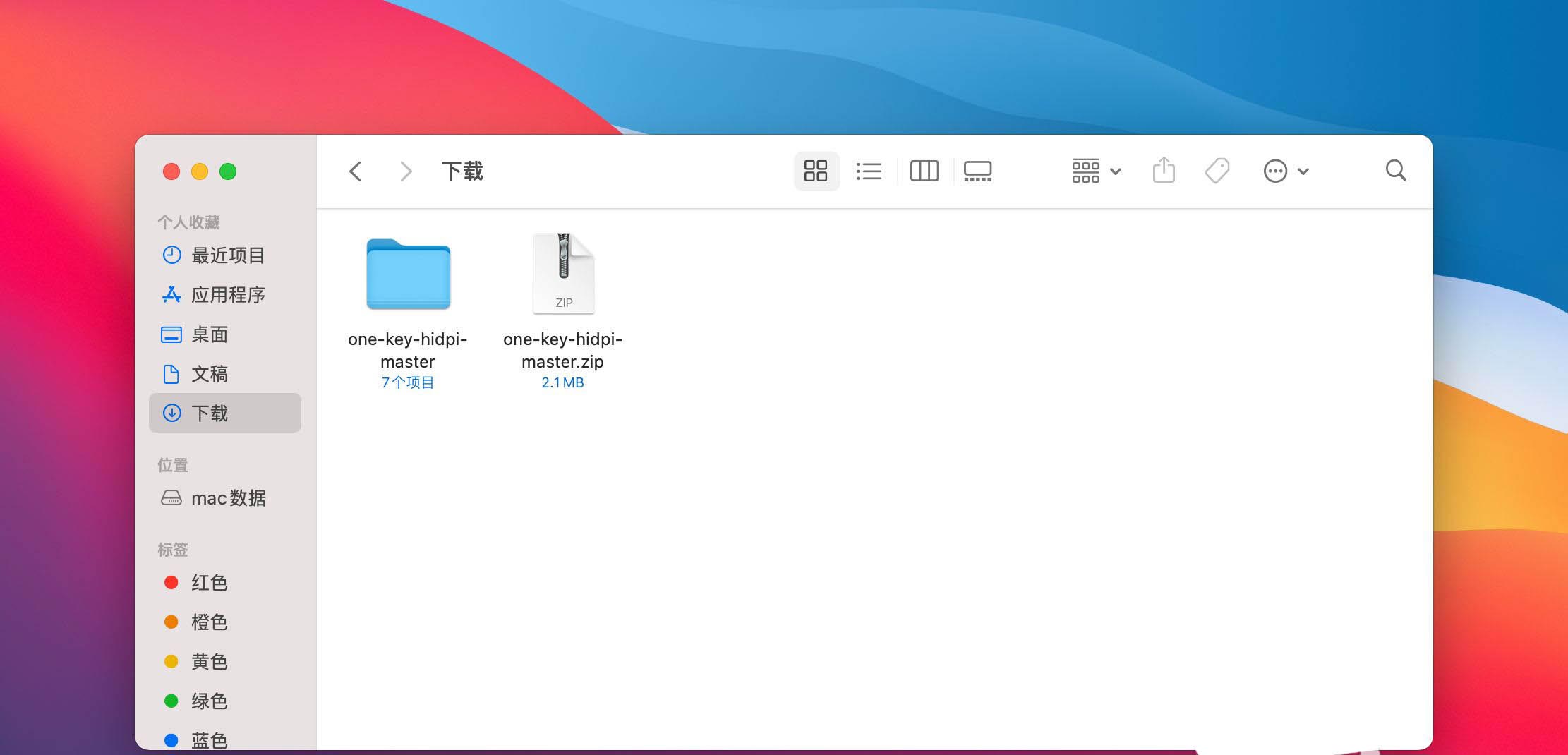Viewport: 1568px width, 755px height.
Task: Open 应用程序 in the sidebar
Action: pos(227,295)
